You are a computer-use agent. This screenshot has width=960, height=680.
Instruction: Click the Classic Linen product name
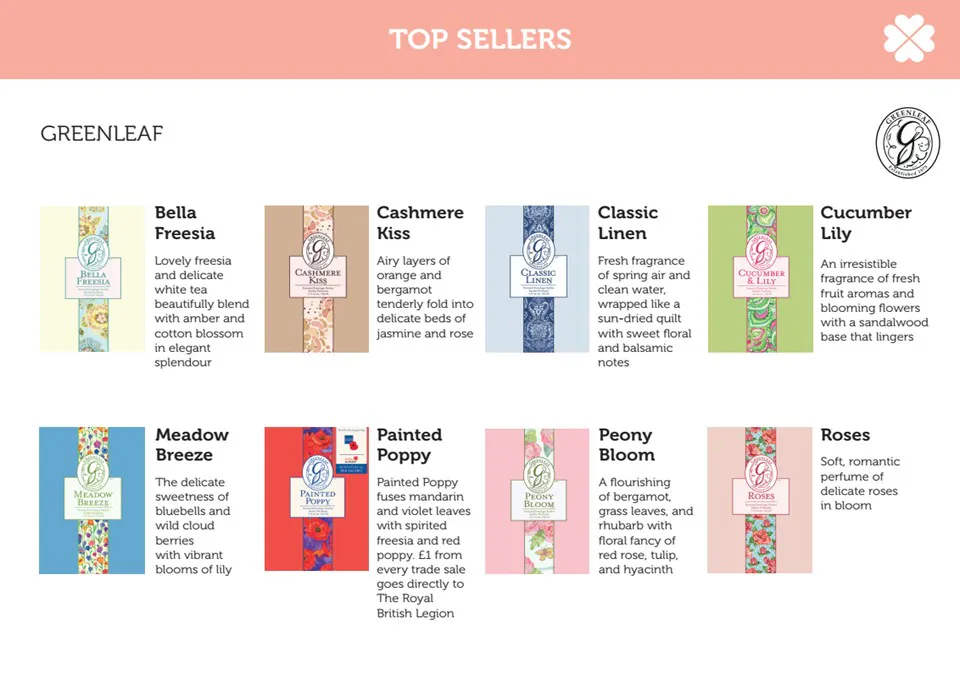point(628,223)
